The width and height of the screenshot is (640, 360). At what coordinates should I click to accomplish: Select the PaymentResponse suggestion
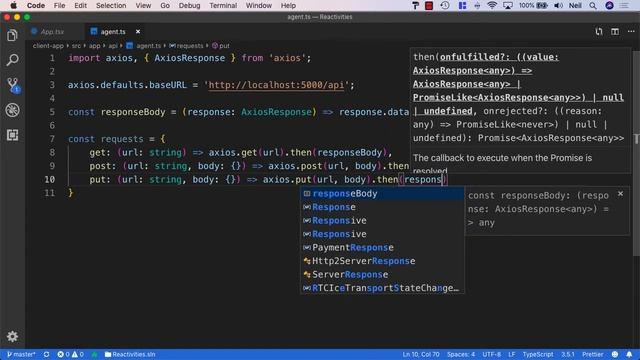[x=382, y=247]
